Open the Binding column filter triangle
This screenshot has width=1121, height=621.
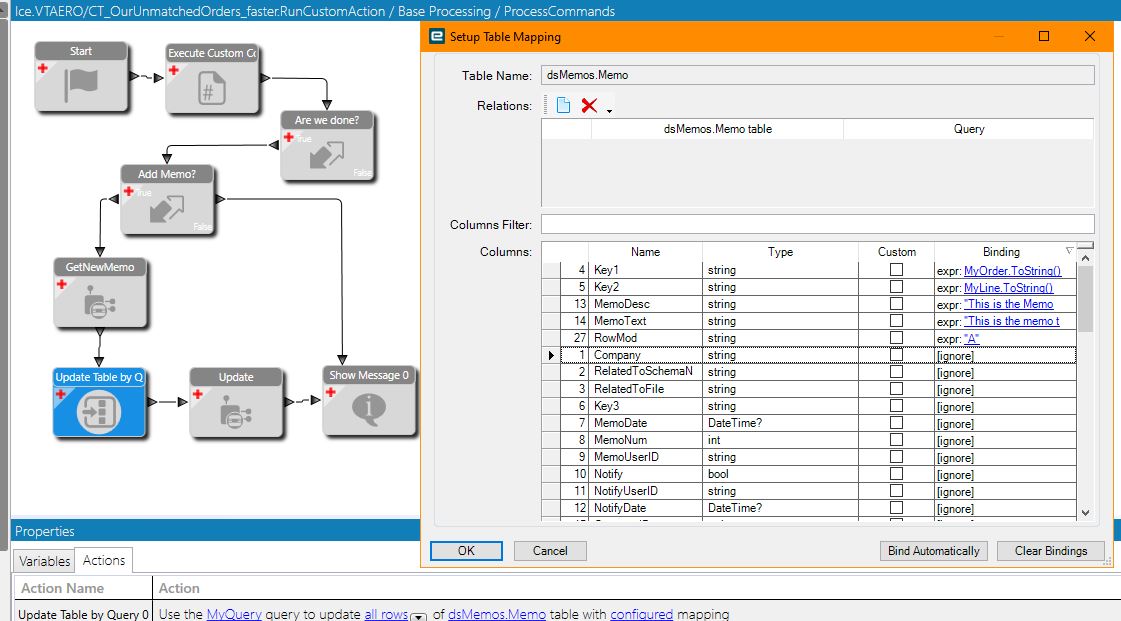coord(1070,251)
